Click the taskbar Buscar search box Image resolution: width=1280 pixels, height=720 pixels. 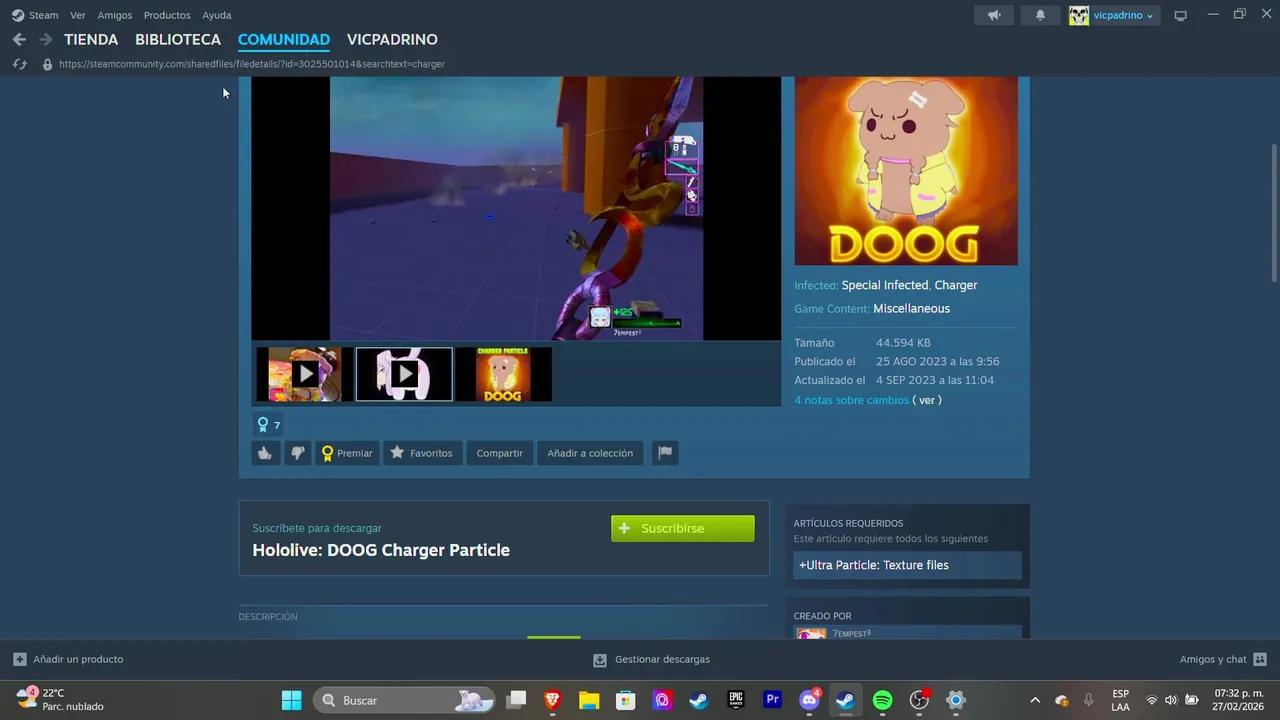pos(405,700)
